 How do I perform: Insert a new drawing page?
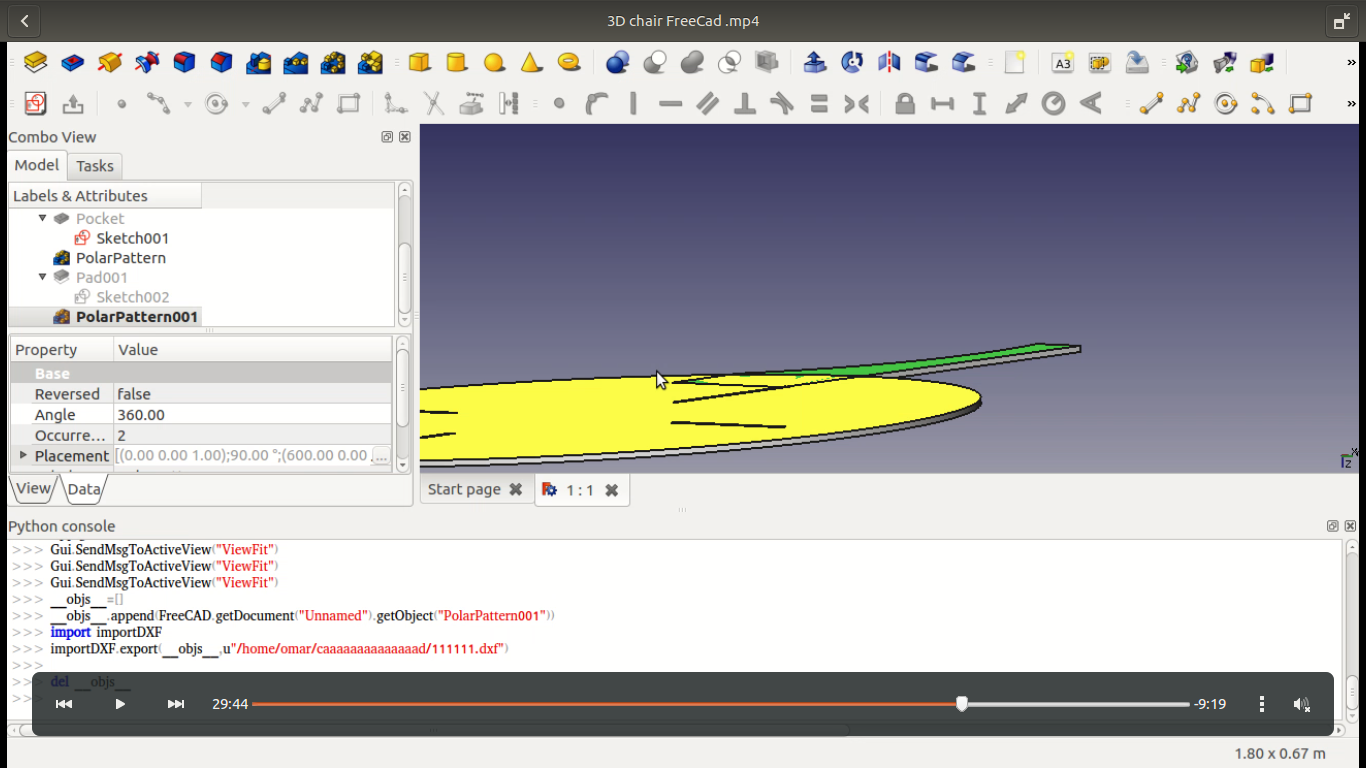click(x=1014, y=63)
